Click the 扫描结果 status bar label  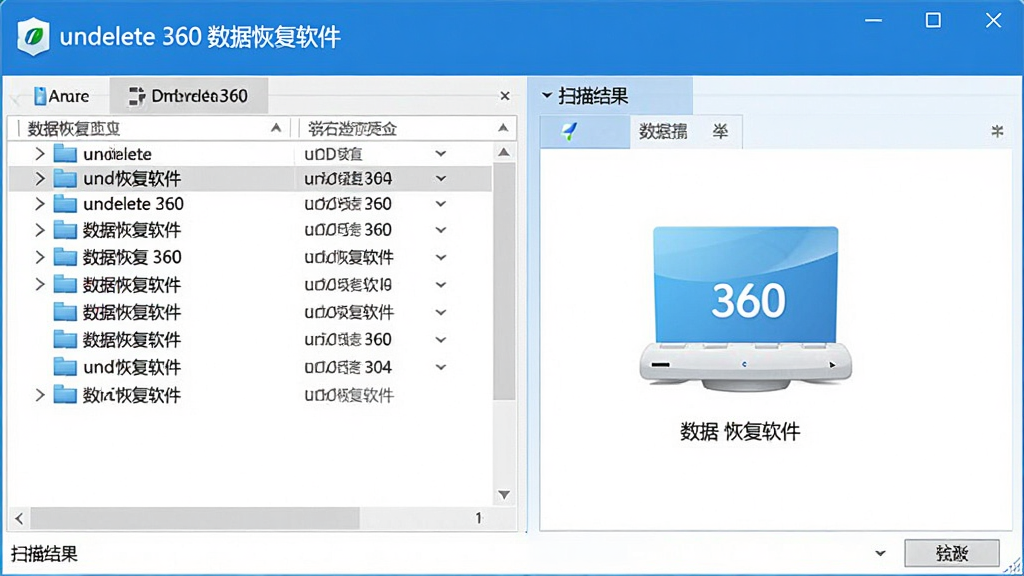click(x=44, y=554)
